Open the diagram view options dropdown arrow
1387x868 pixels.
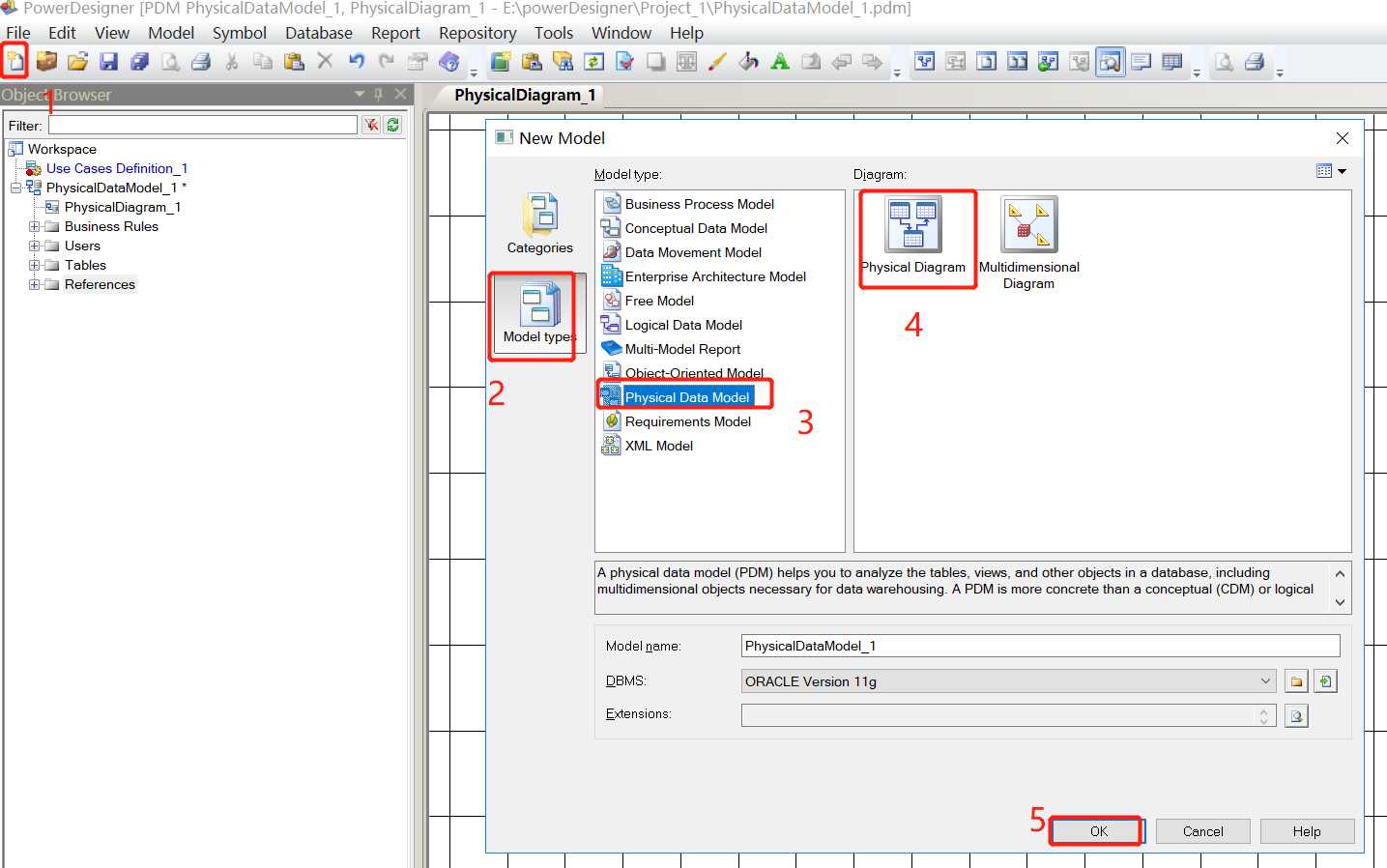coord(1342,171)
